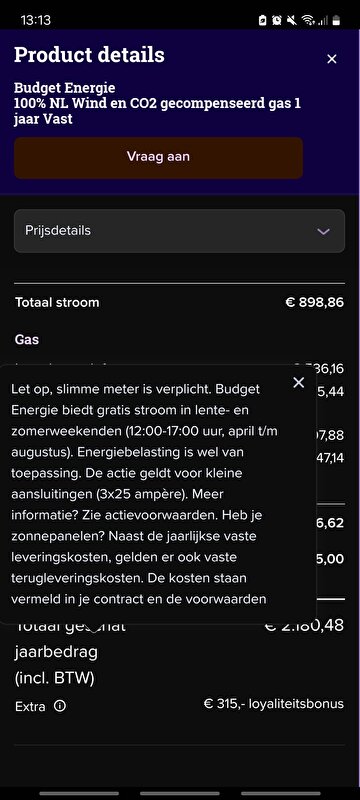
Task: Click the chevron arrow in Prijsdetails
Action: (x=323, y=232)
